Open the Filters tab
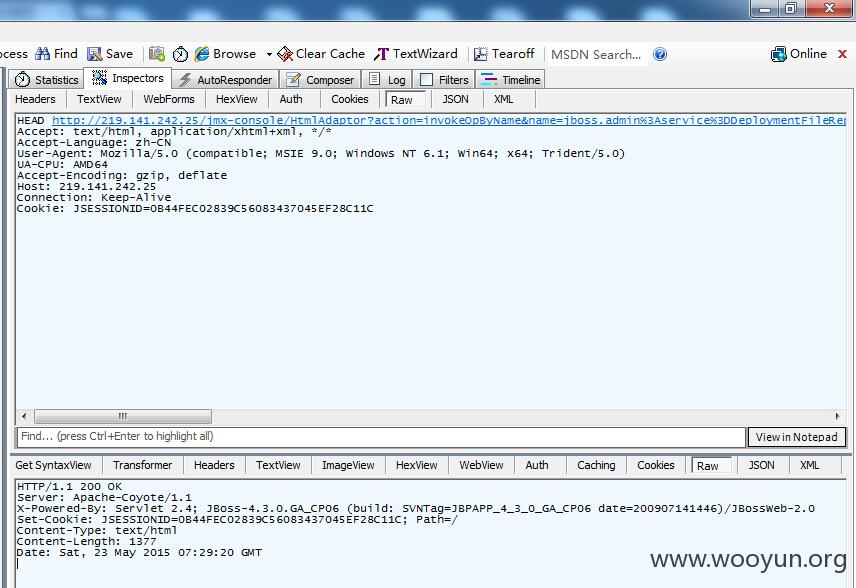The image size is (856, 588). click(444, 80)
